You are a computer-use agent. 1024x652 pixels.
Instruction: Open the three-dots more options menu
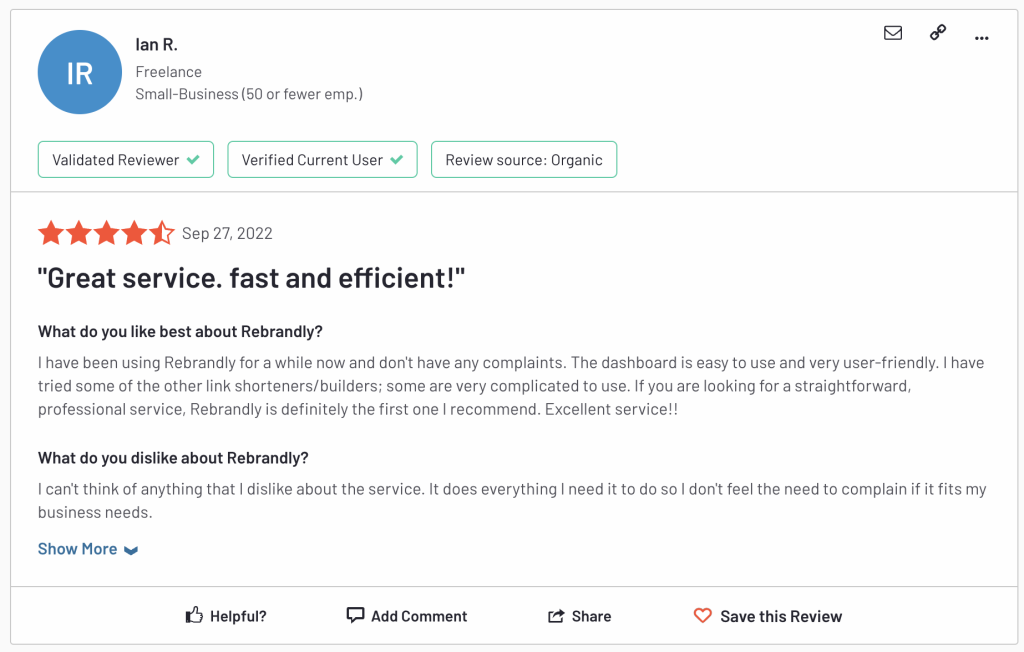point(981,37)
